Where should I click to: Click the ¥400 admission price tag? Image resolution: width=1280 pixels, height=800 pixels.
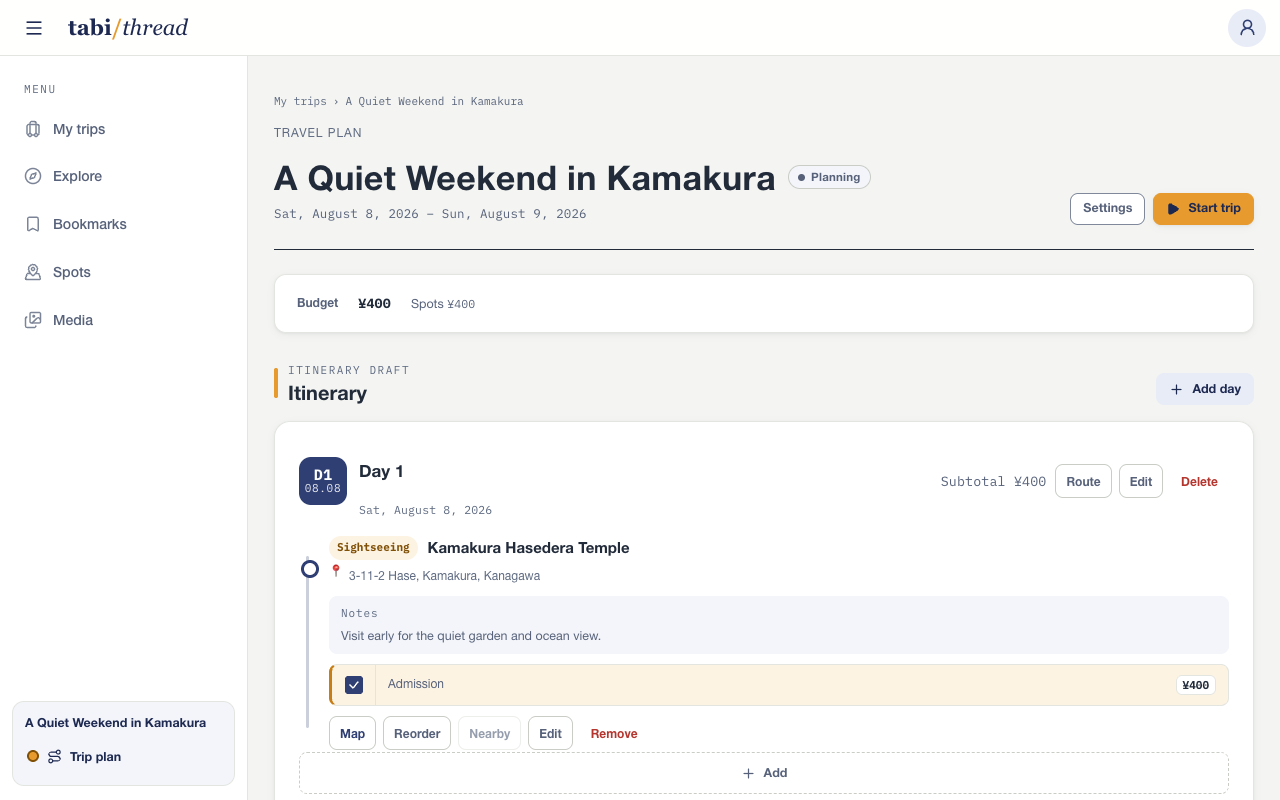pos(1196,685)
